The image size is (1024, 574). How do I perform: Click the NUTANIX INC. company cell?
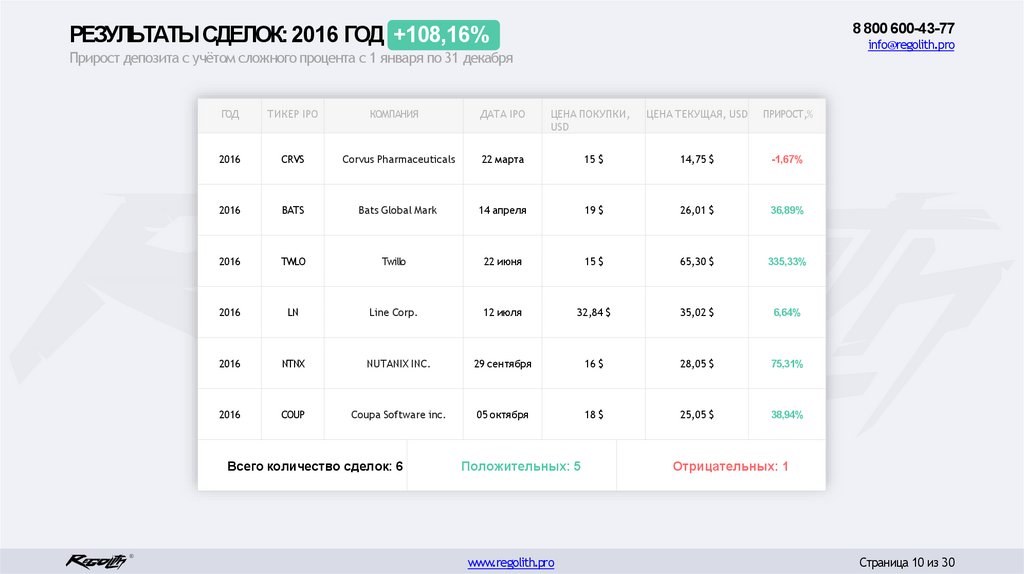pos(397,364)
